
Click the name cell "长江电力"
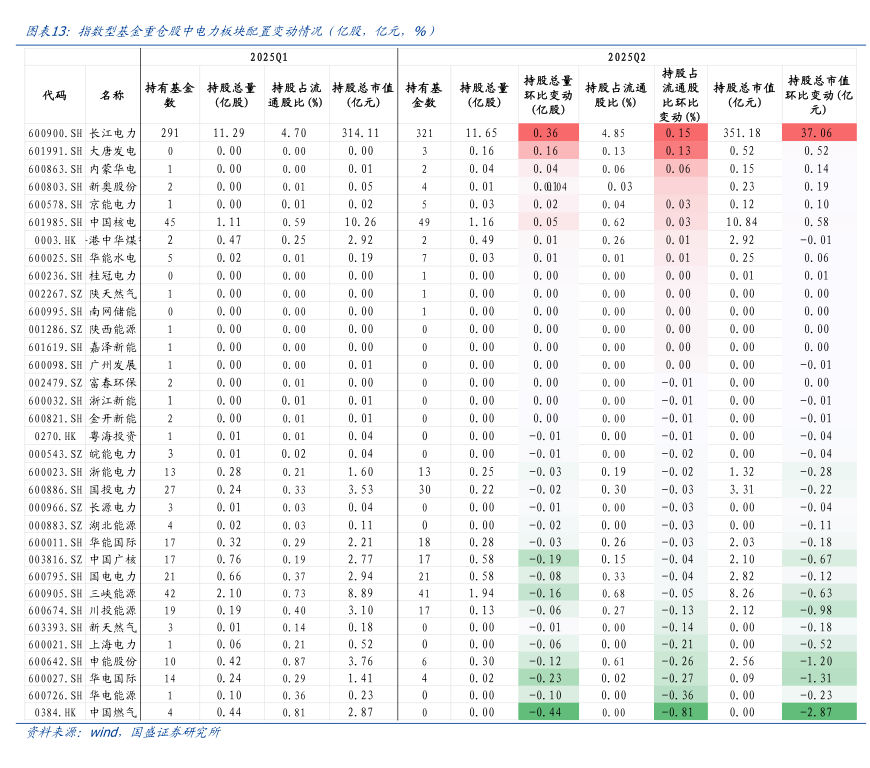(x=113, y=133)
